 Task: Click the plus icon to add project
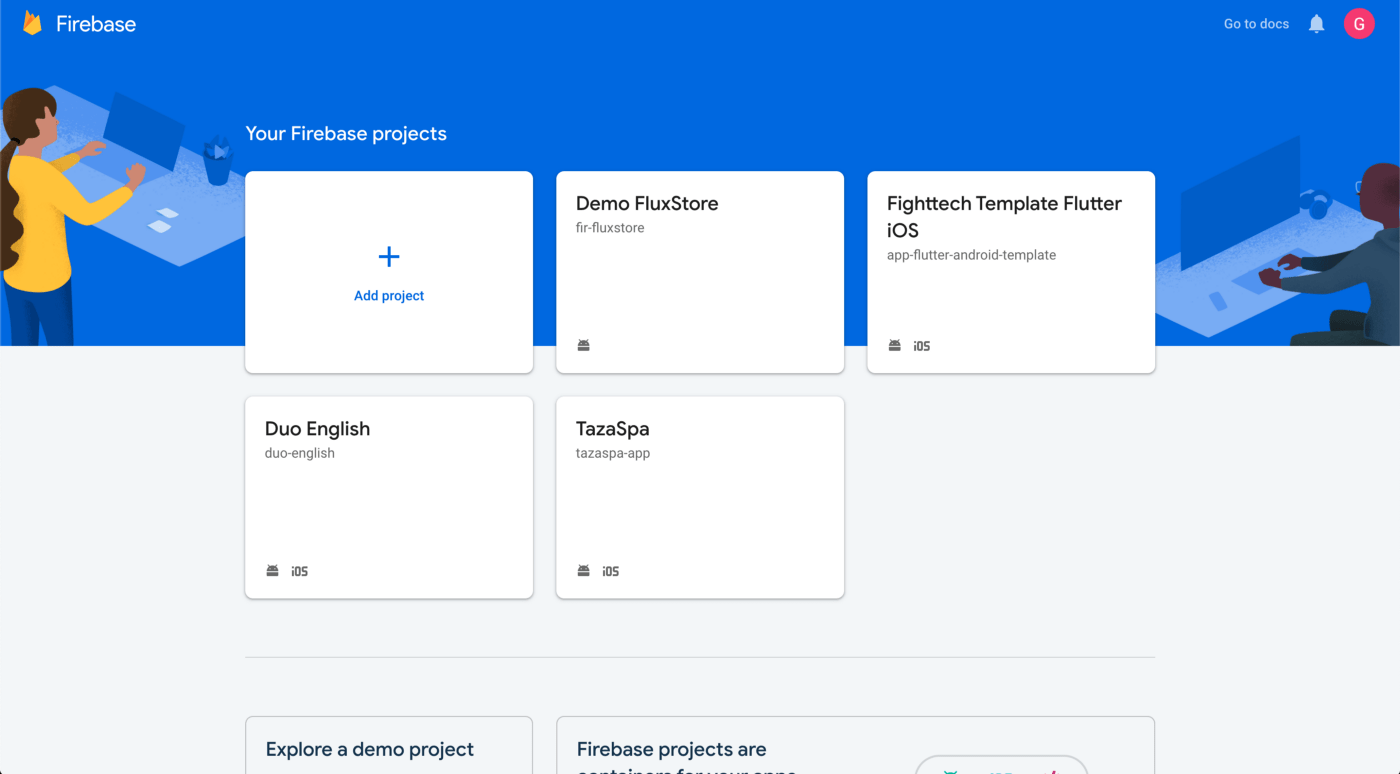point(389,257)
